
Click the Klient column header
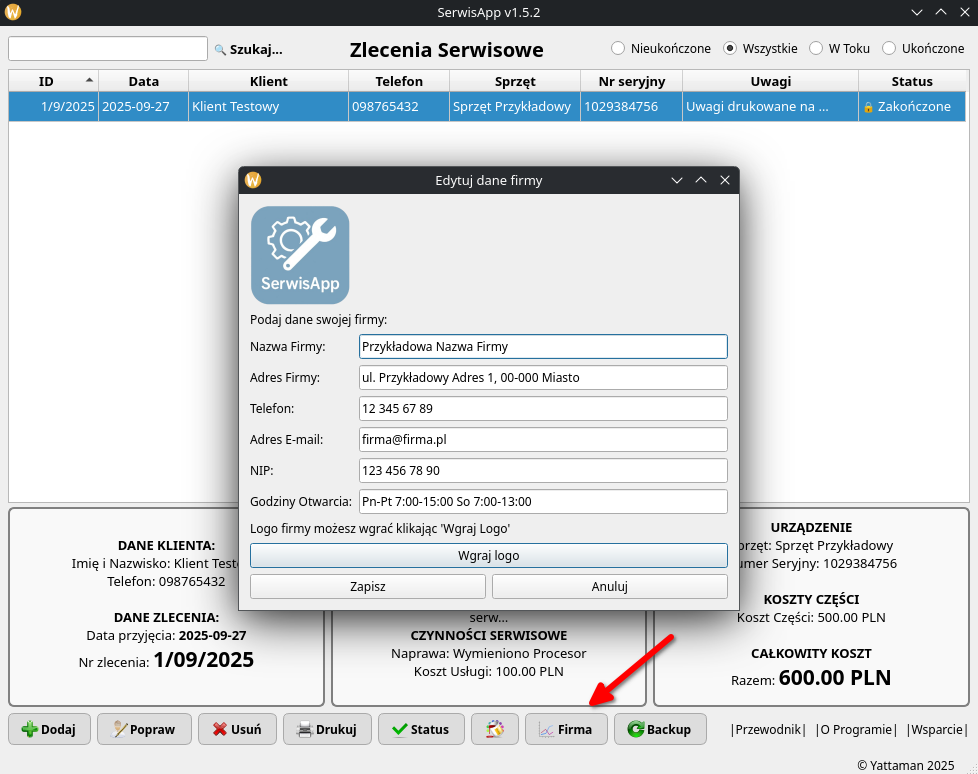(x=268, y=81)
